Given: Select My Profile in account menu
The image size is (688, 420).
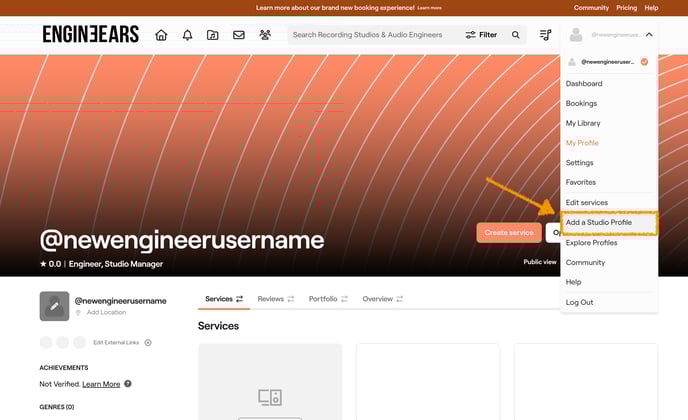Looking at the screenshot, I should 582,143.
